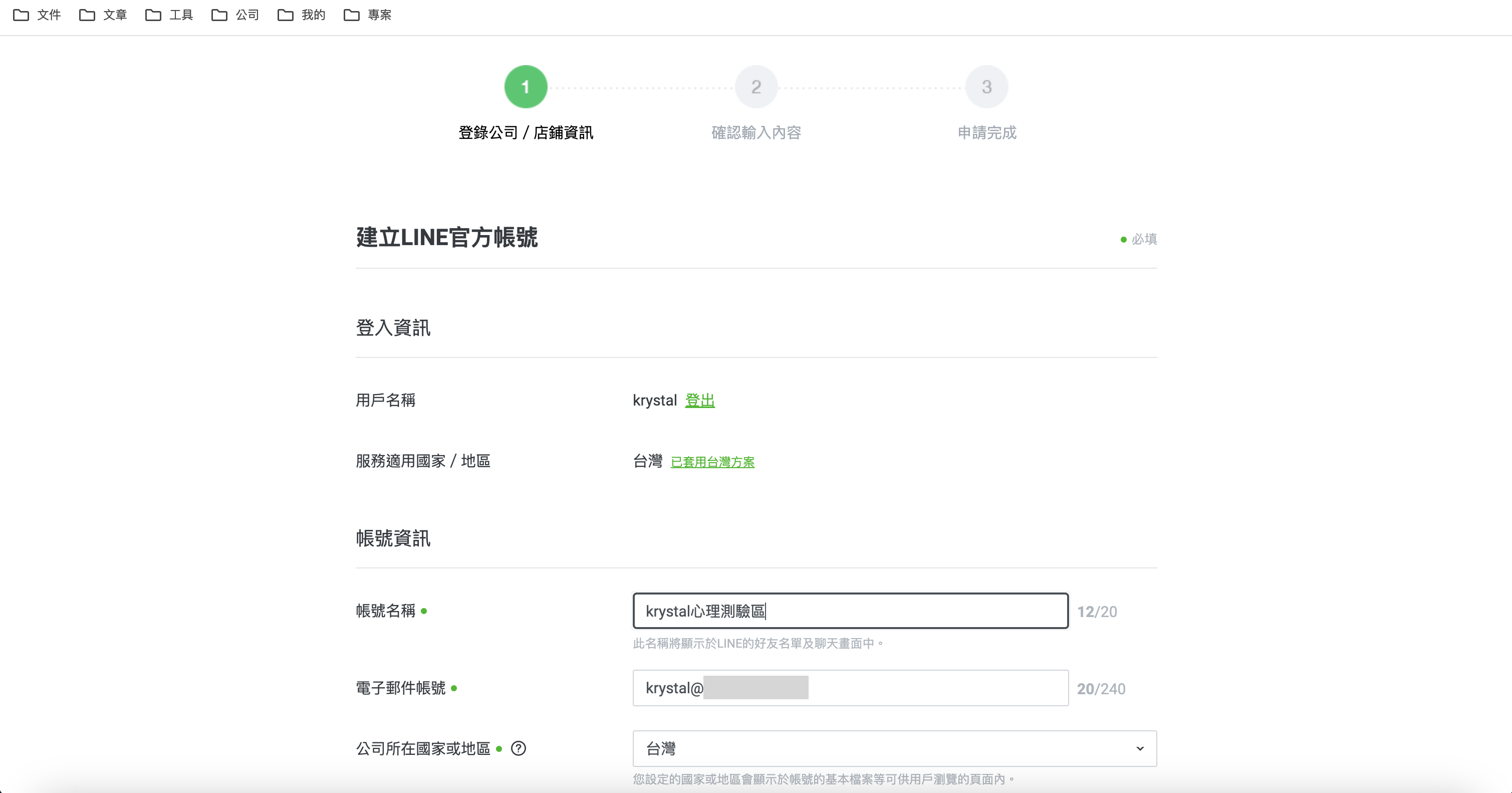Click the 用戶名稱 label

pyautogui.click(x=386, y=401)
